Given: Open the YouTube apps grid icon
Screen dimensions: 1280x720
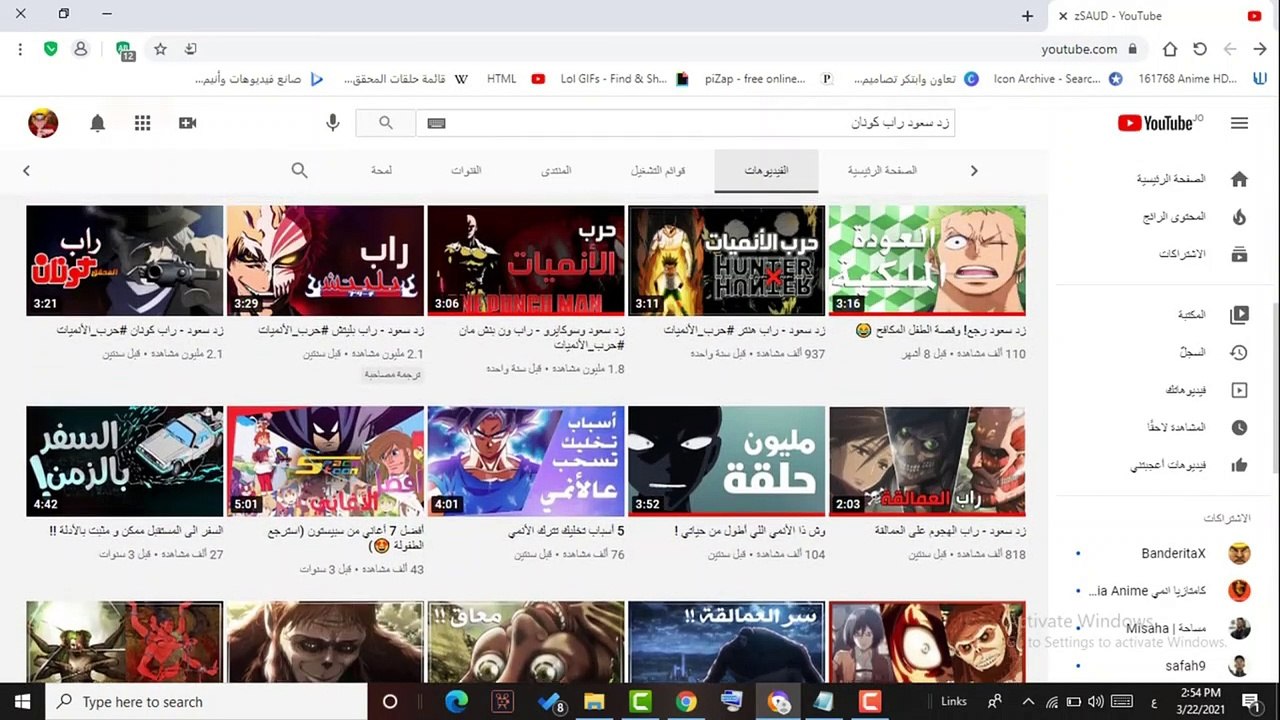Looking at the screenshot, I should click(143, 123).
